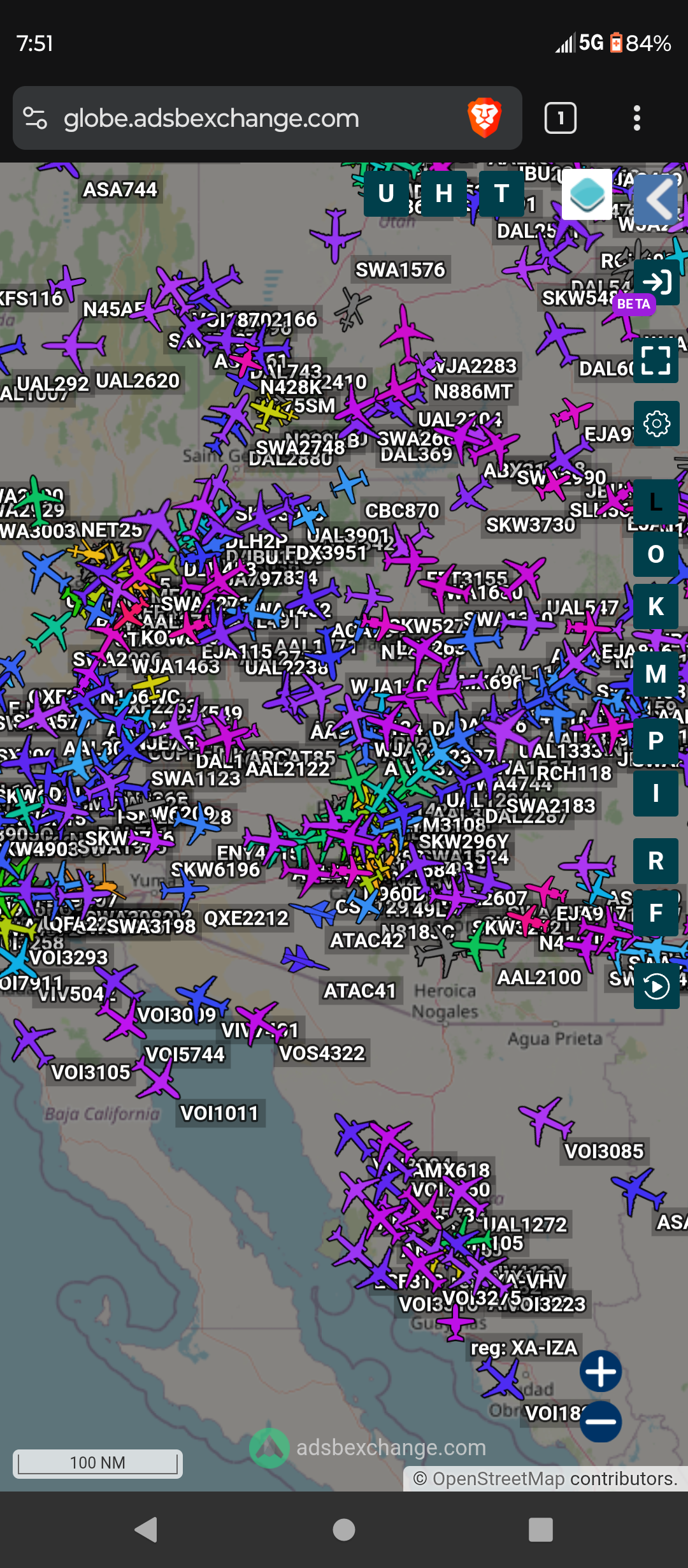
Task: Open the history replay control
Action: 657,987
